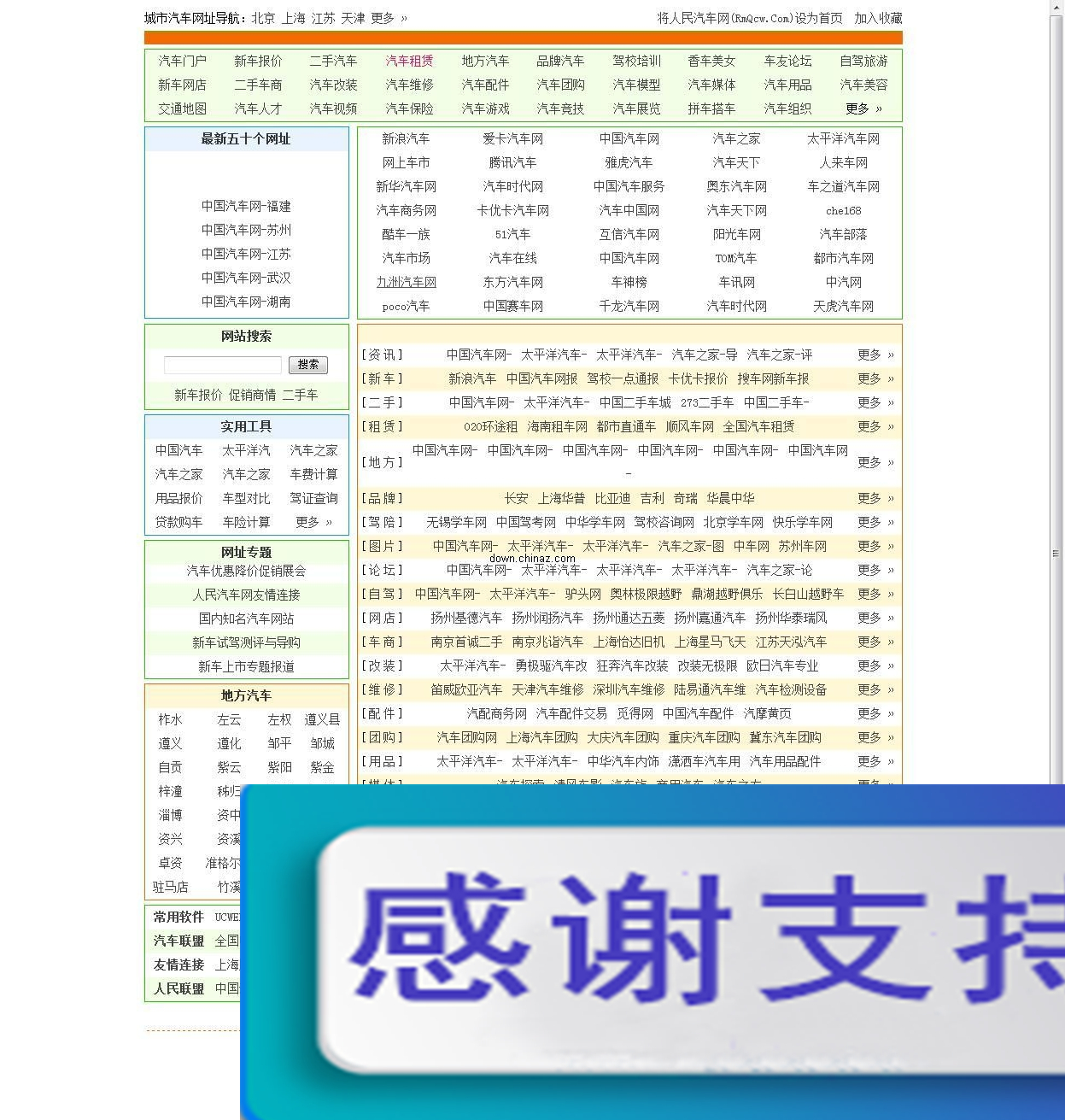The height and width of the screenshot is (1120, 1065).
Task: Visit che168 site link
Action: pyautogui.click(x=843, y=210)
